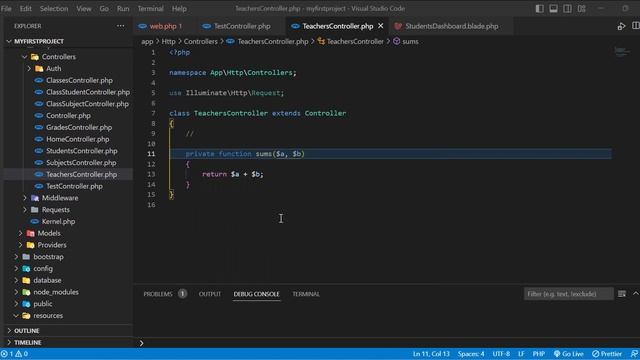Click the Controllers breadcrumb segment
This screenshot has height=360, width=640.
(x=200, y=42)
